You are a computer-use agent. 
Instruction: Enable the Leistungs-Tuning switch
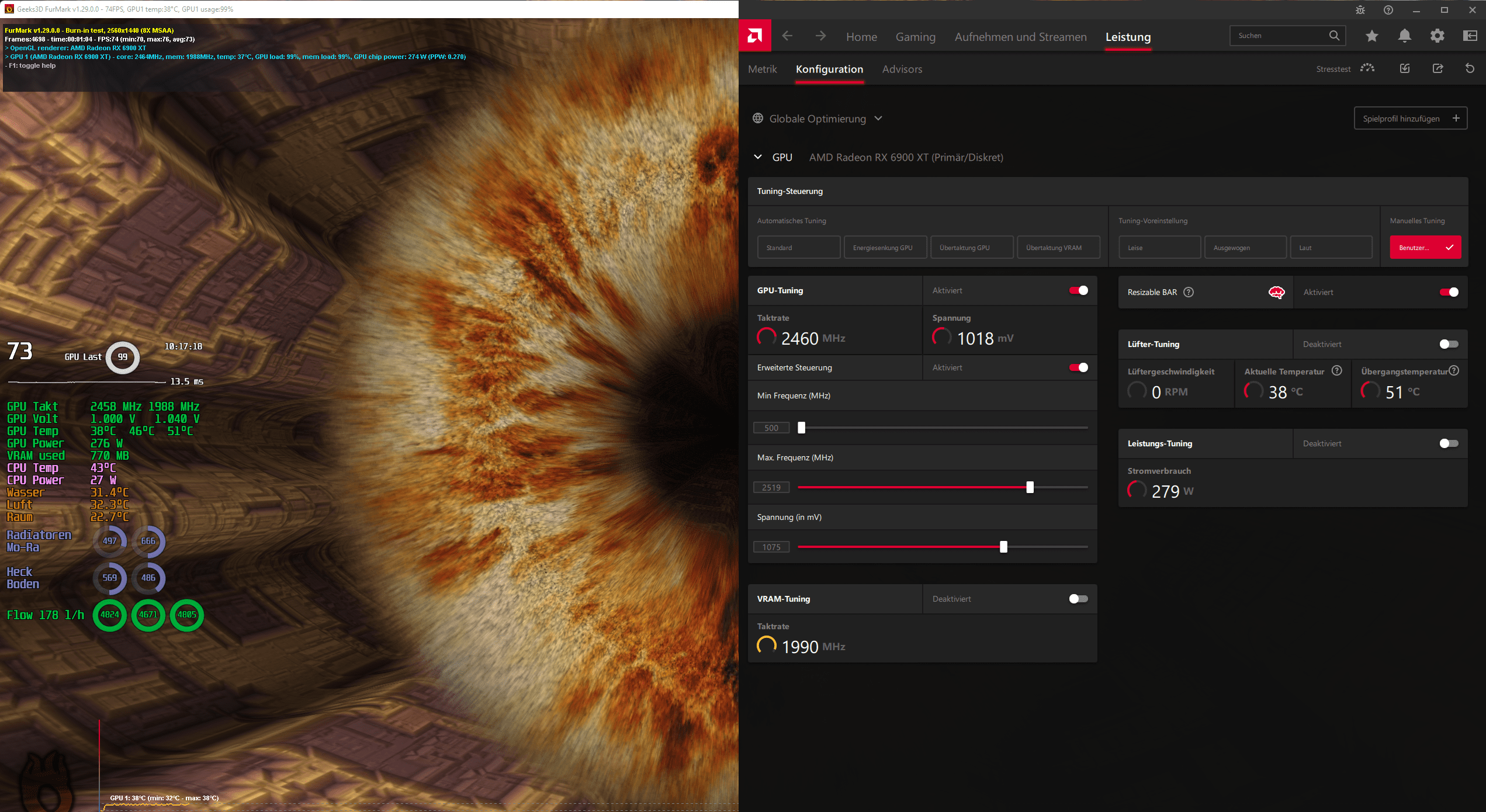(x=1449, y=443)
